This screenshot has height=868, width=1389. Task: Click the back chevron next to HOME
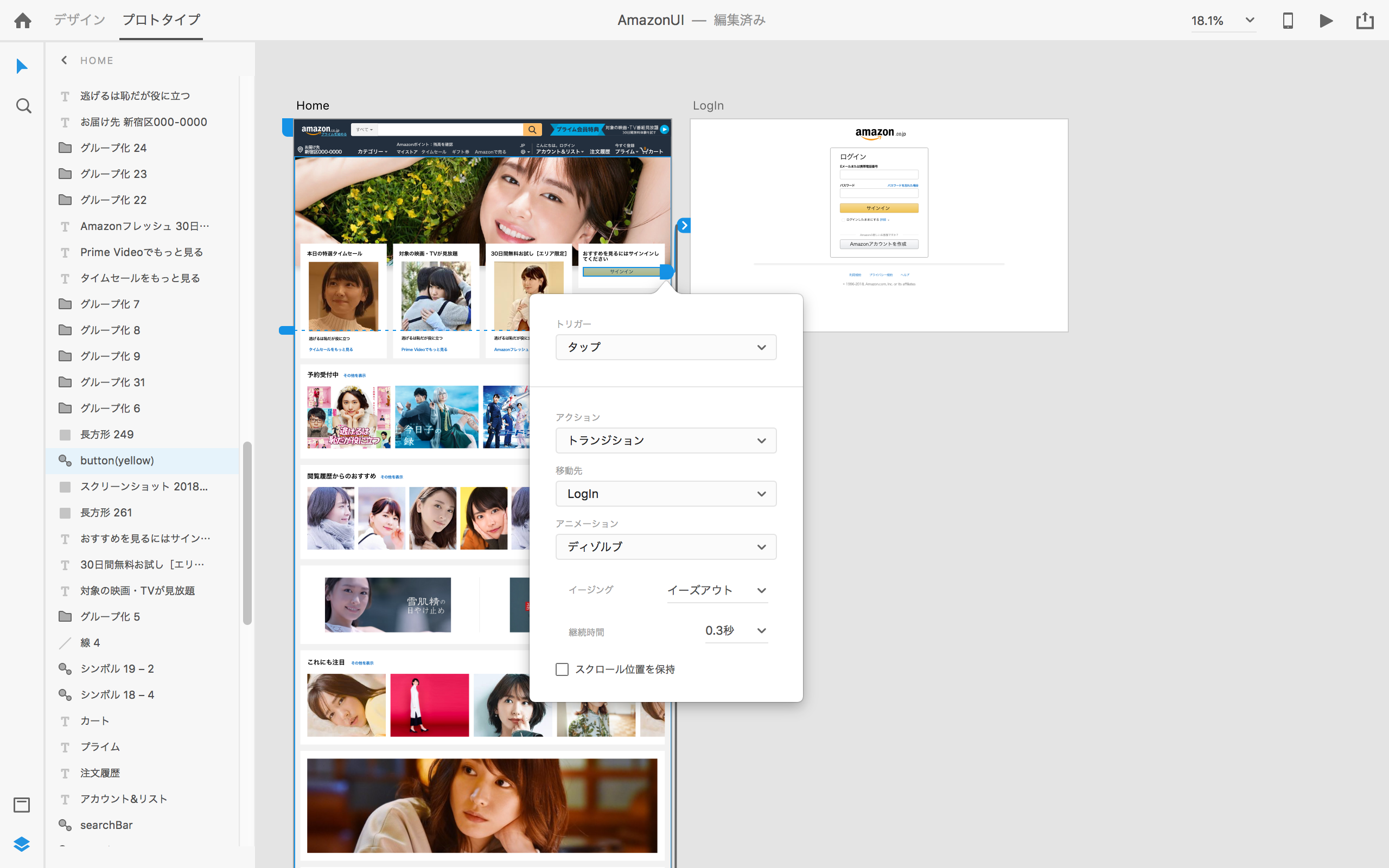(x=64, y=60)
